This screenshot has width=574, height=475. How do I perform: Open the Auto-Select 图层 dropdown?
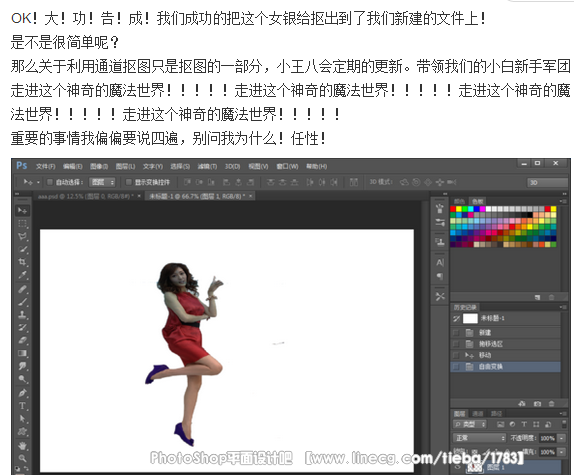tap(103, 182)
